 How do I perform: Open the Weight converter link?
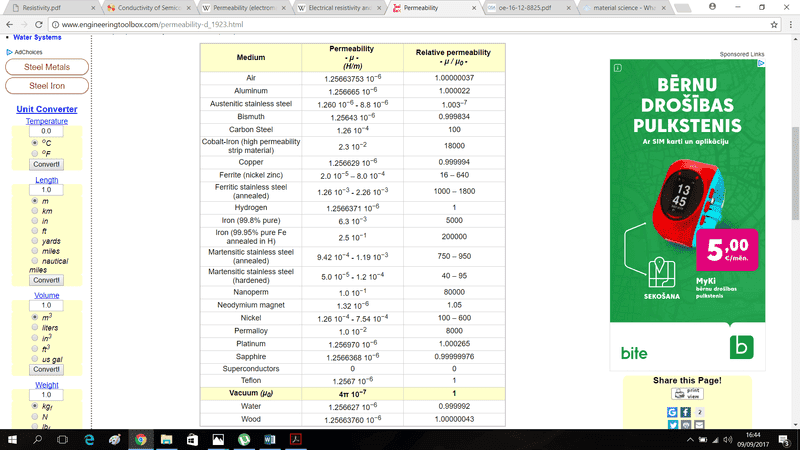click(46, 385)
